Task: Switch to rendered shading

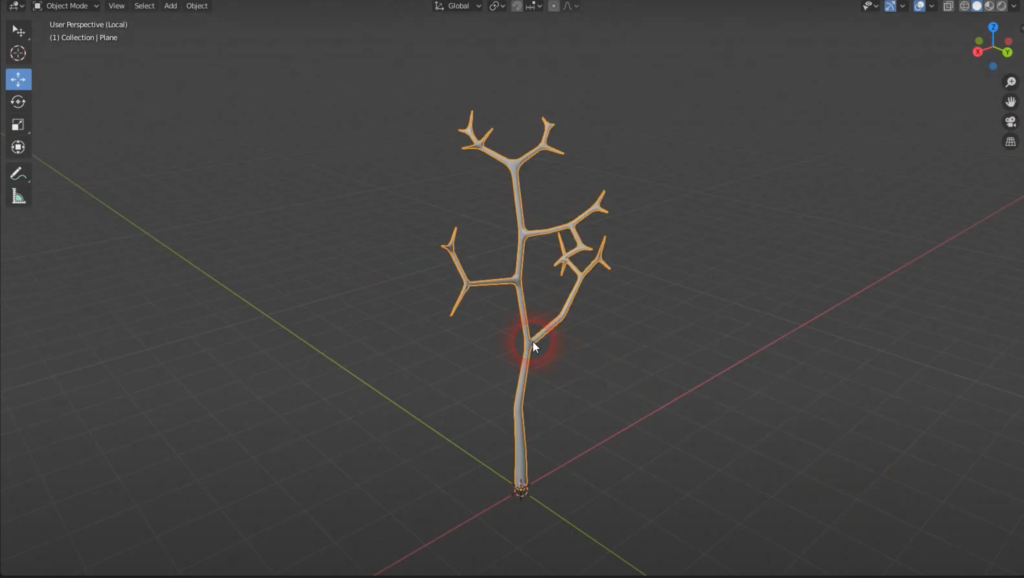Action: (x=1002, y=6)
